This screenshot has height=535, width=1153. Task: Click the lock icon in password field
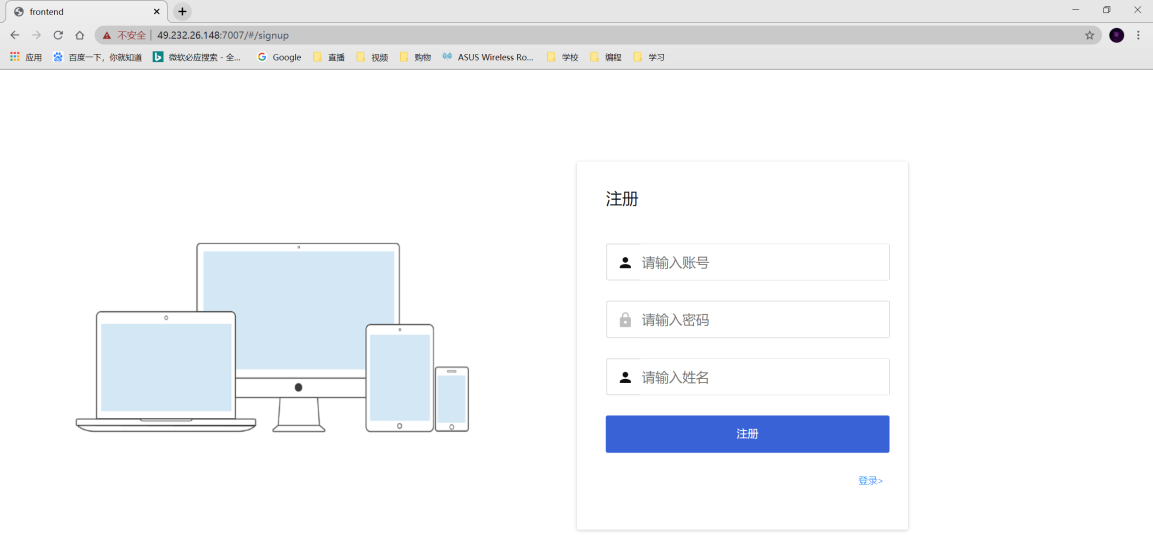point(625,320)
